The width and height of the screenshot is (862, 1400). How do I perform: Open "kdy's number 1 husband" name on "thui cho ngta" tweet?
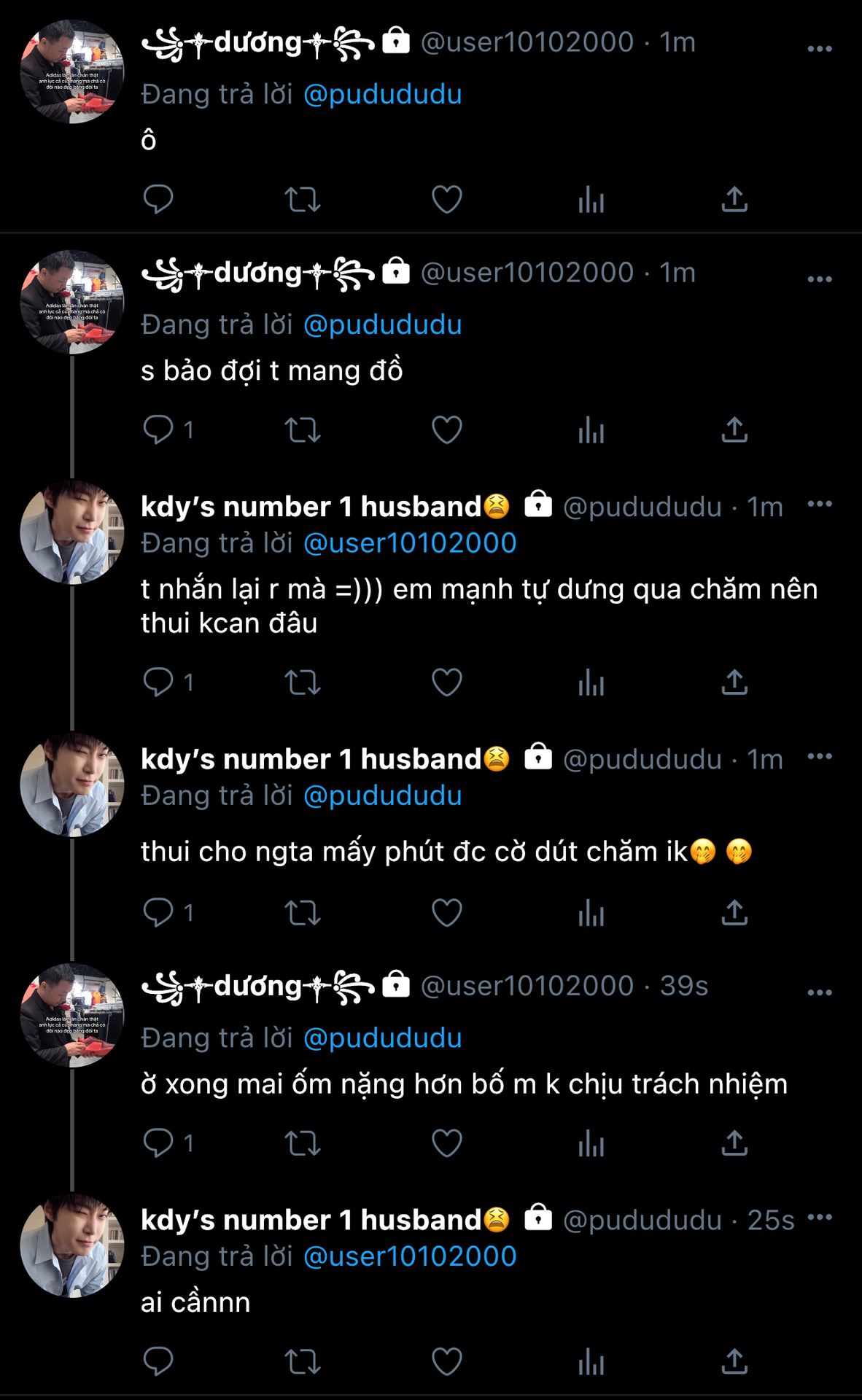point(311,759)
